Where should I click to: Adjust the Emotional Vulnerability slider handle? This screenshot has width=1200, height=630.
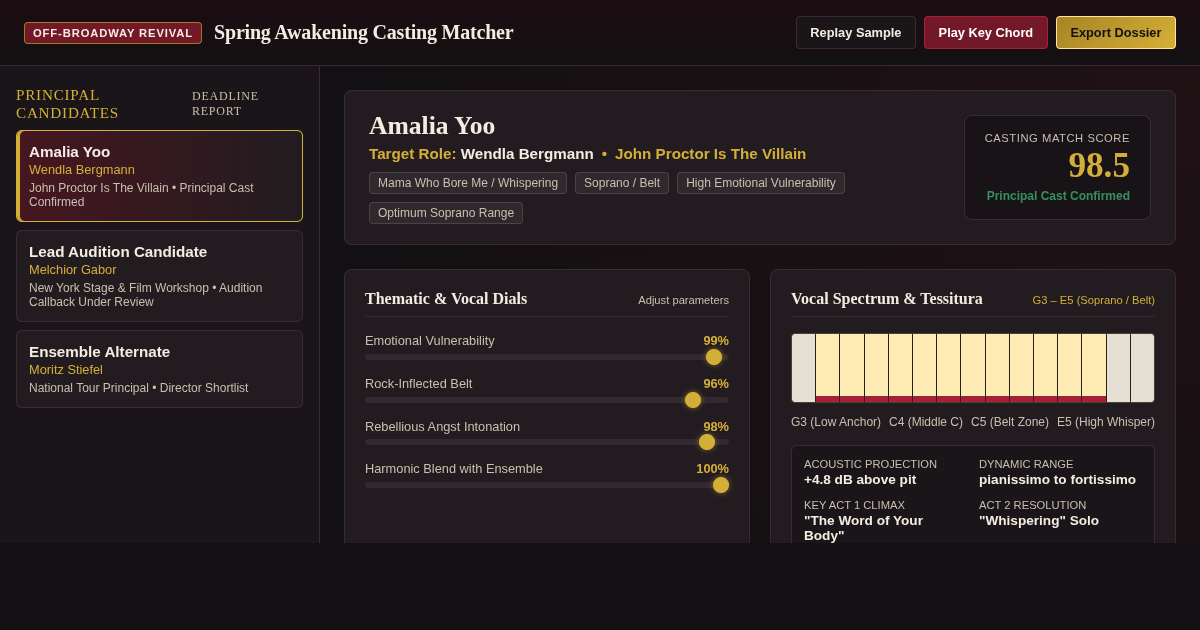tap(714, 357)
